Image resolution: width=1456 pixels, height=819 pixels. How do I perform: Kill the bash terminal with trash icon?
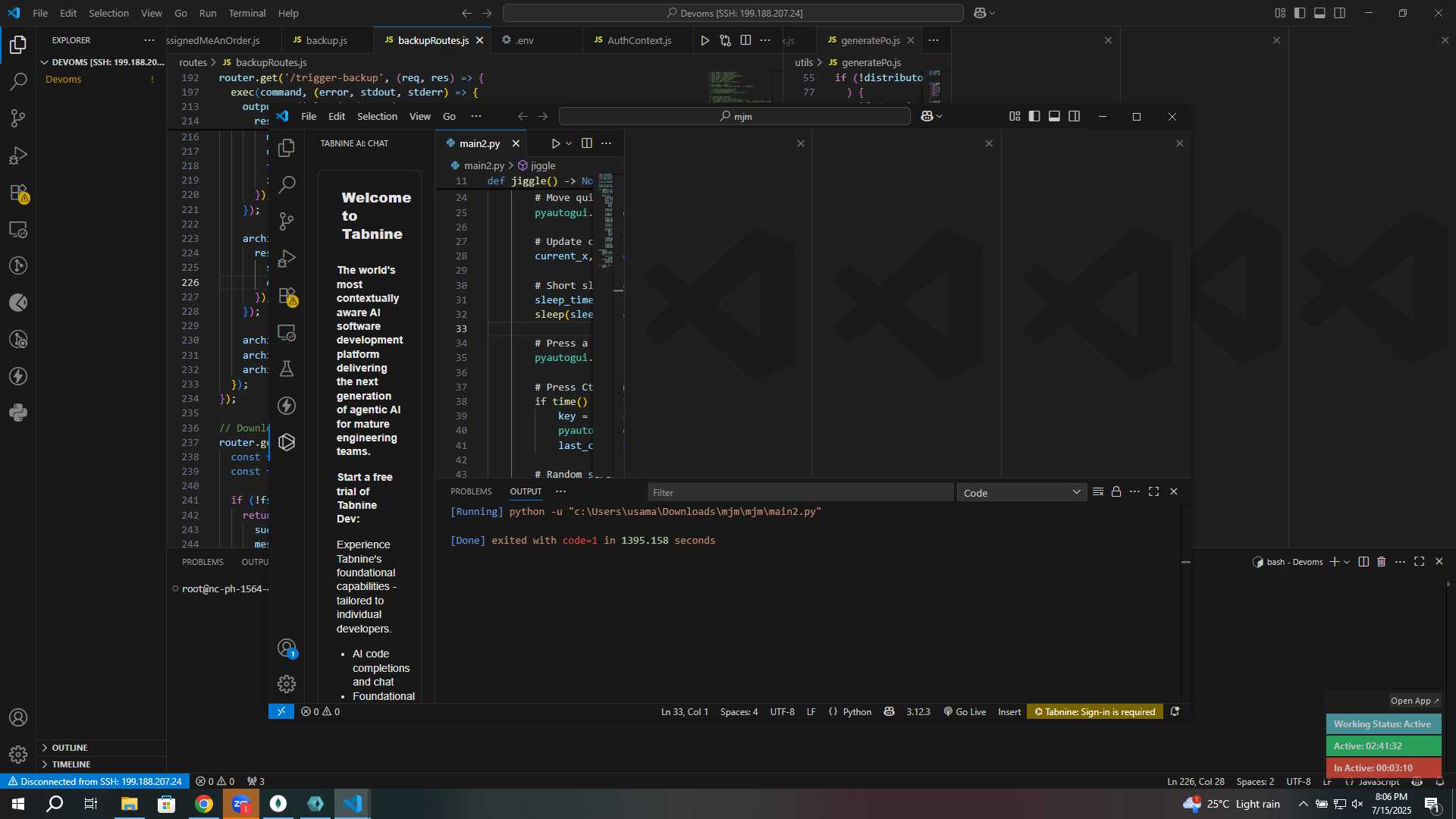[1381, 562]
